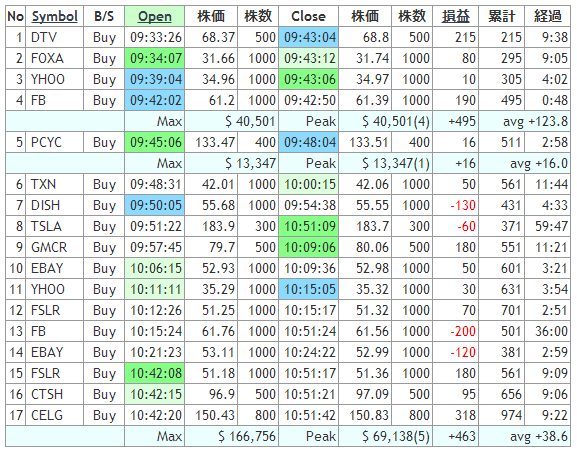
Task: Click open time 09:39:04 in row 3
Action: point(155,79)
